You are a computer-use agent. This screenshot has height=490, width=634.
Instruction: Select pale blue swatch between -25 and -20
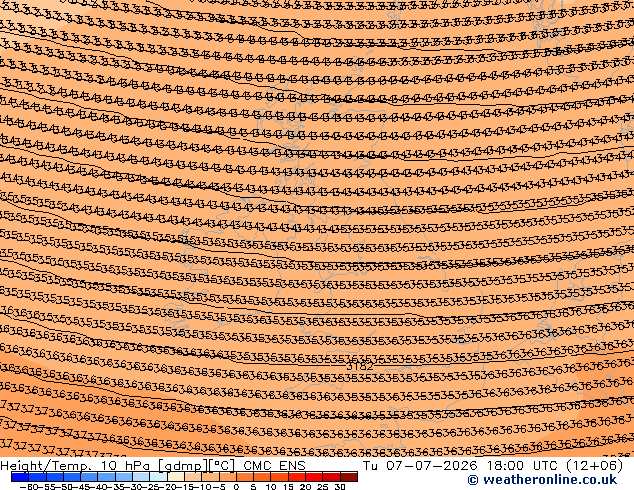158,477
